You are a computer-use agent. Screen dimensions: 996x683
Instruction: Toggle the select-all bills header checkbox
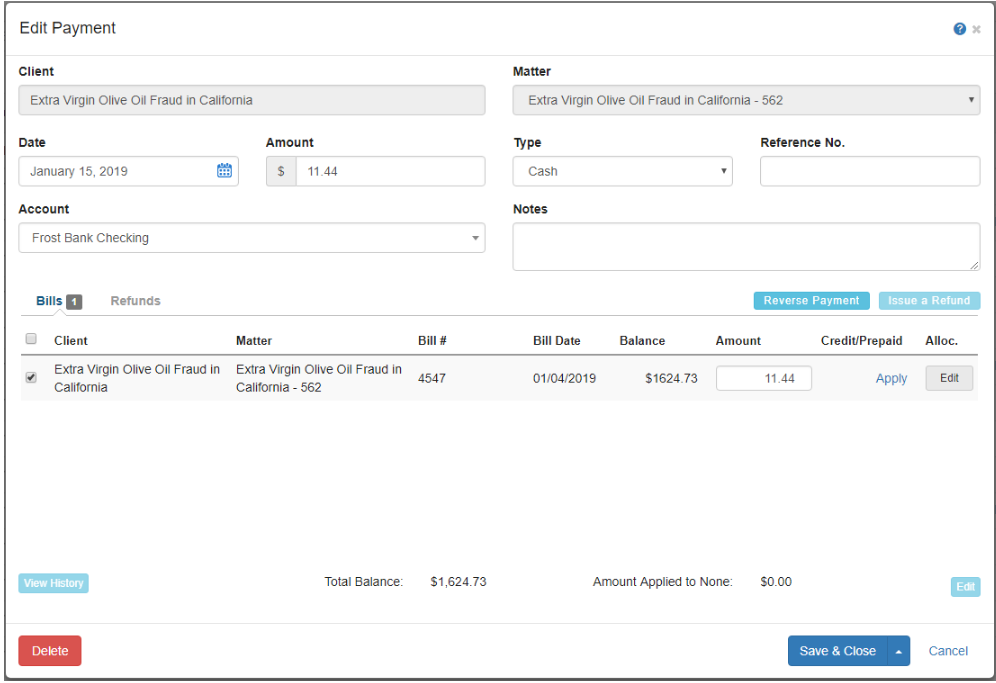pyautogui.click(x=30, y=339)
